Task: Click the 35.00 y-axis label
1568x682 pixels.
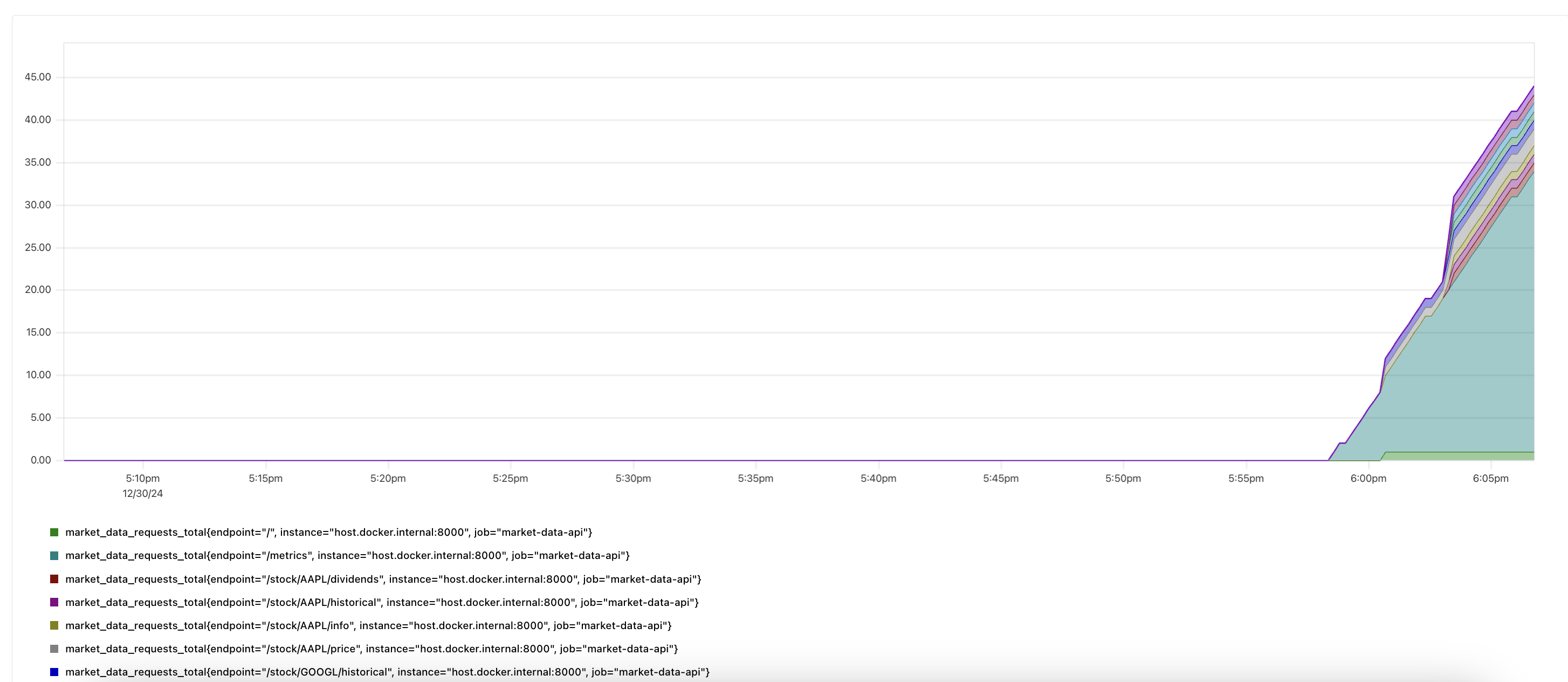Action: 38,162
